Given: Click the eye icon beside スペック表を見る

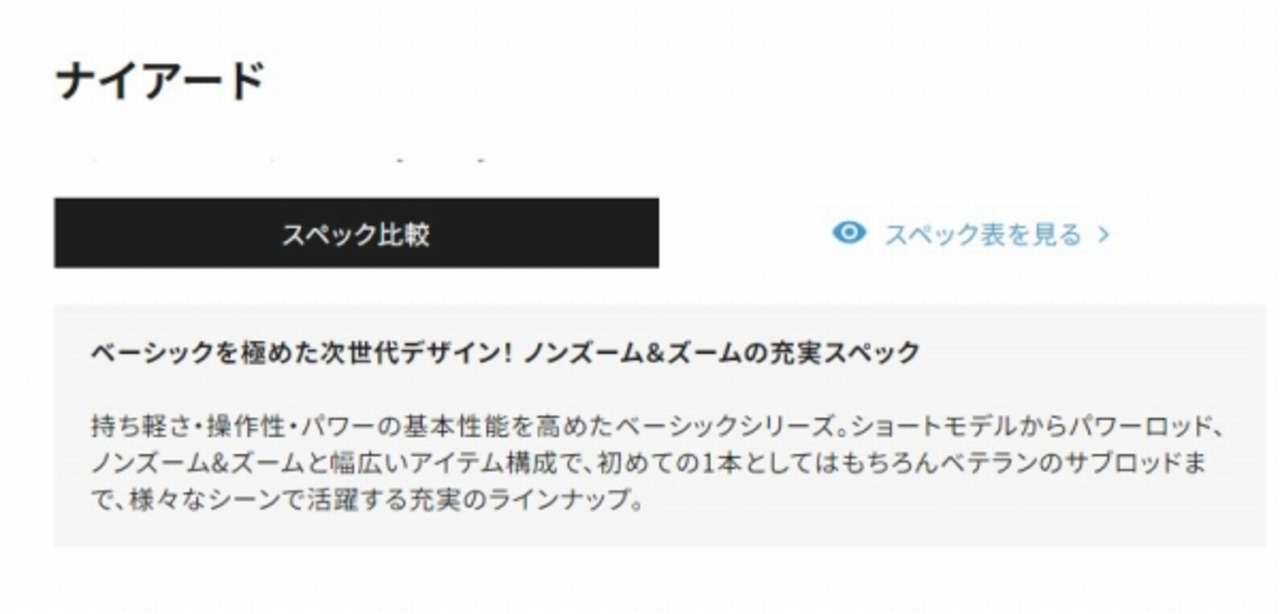Looking at the screenshot, I should (x=849, y=233).
